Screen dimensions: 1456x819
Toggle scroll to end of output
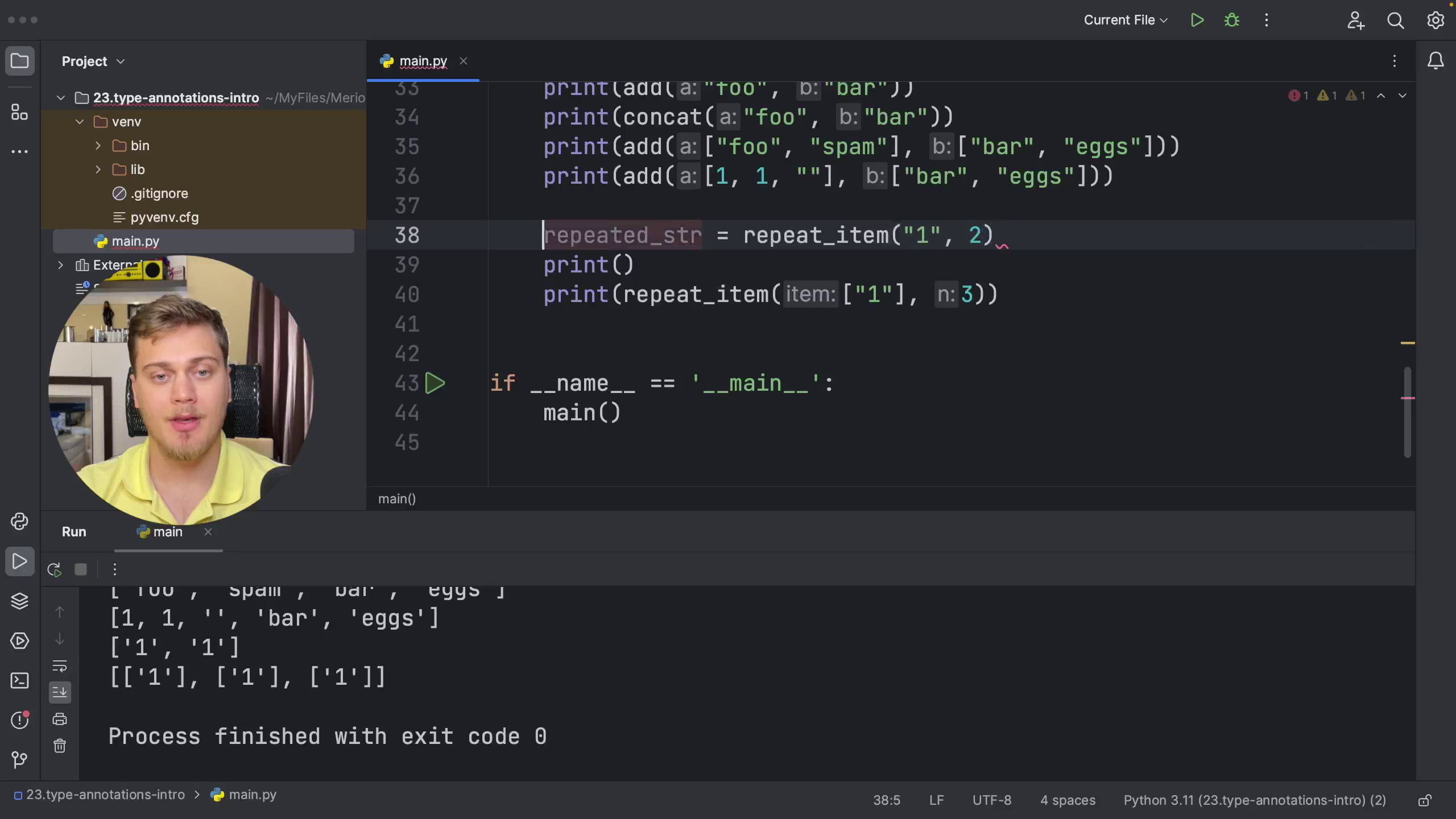60,692
